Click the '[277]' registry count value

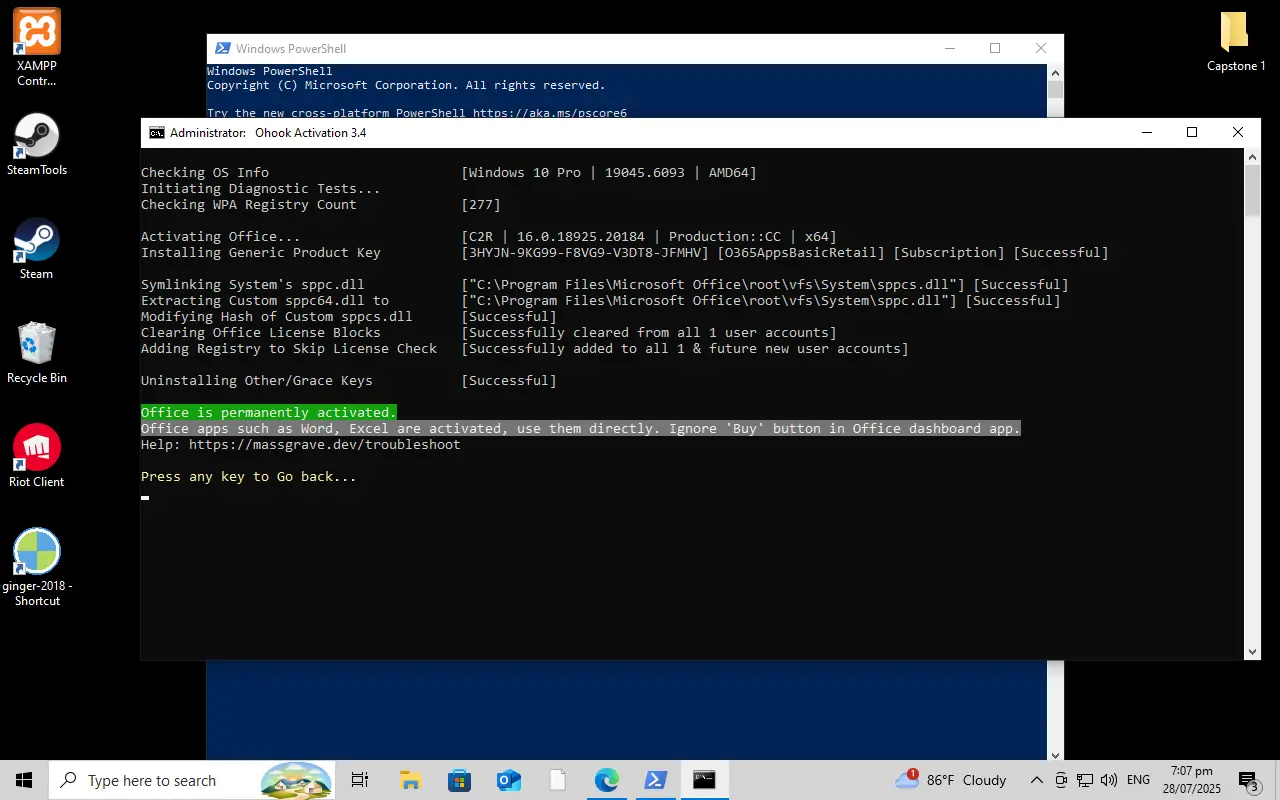tap(481, 204)
